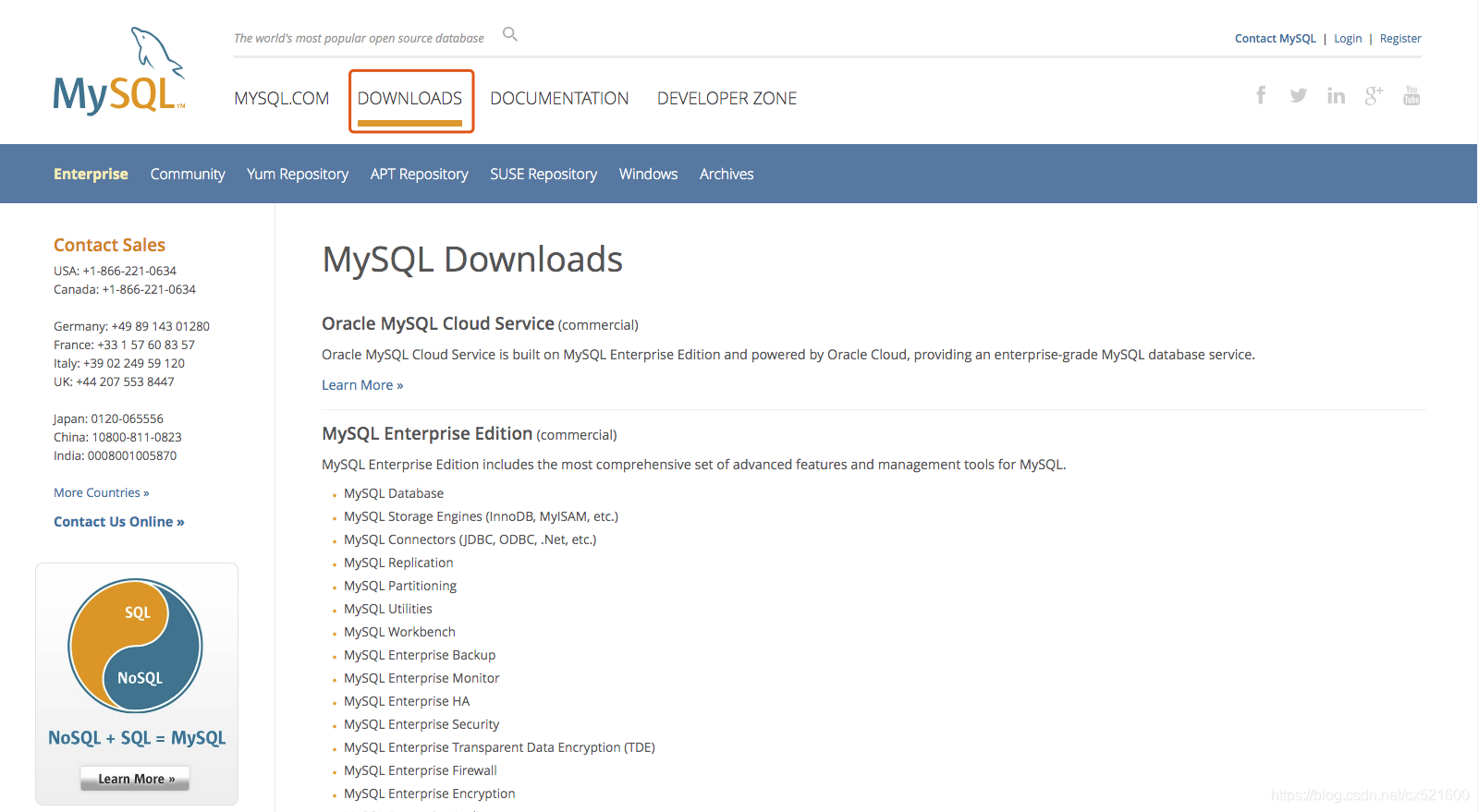Click 'MySQL Enterprise Monitor' list item
The image size is (1478, 812).
[421, 678]
